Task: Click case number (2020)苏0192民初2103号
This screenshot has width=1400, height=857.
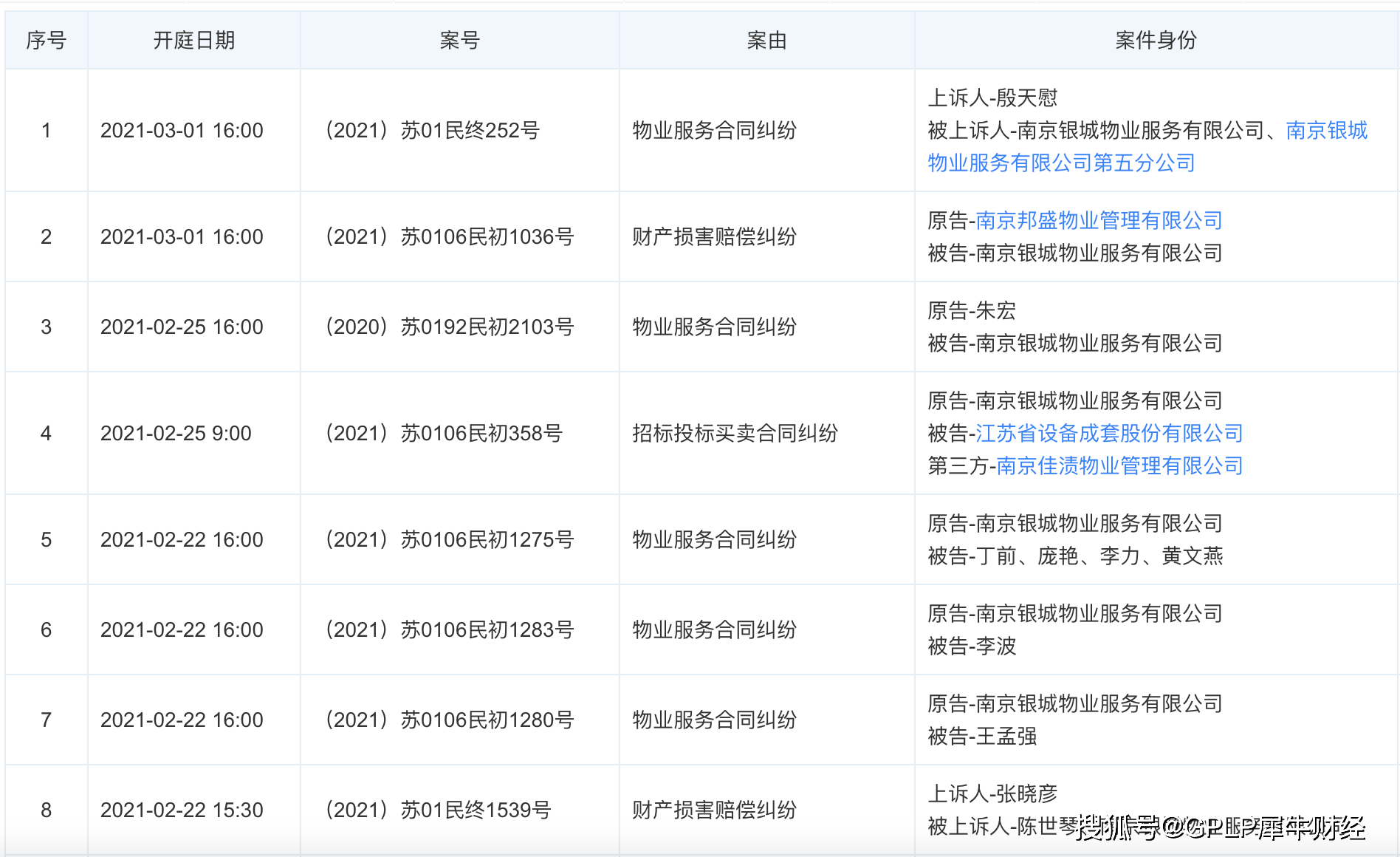Action: 450,327
